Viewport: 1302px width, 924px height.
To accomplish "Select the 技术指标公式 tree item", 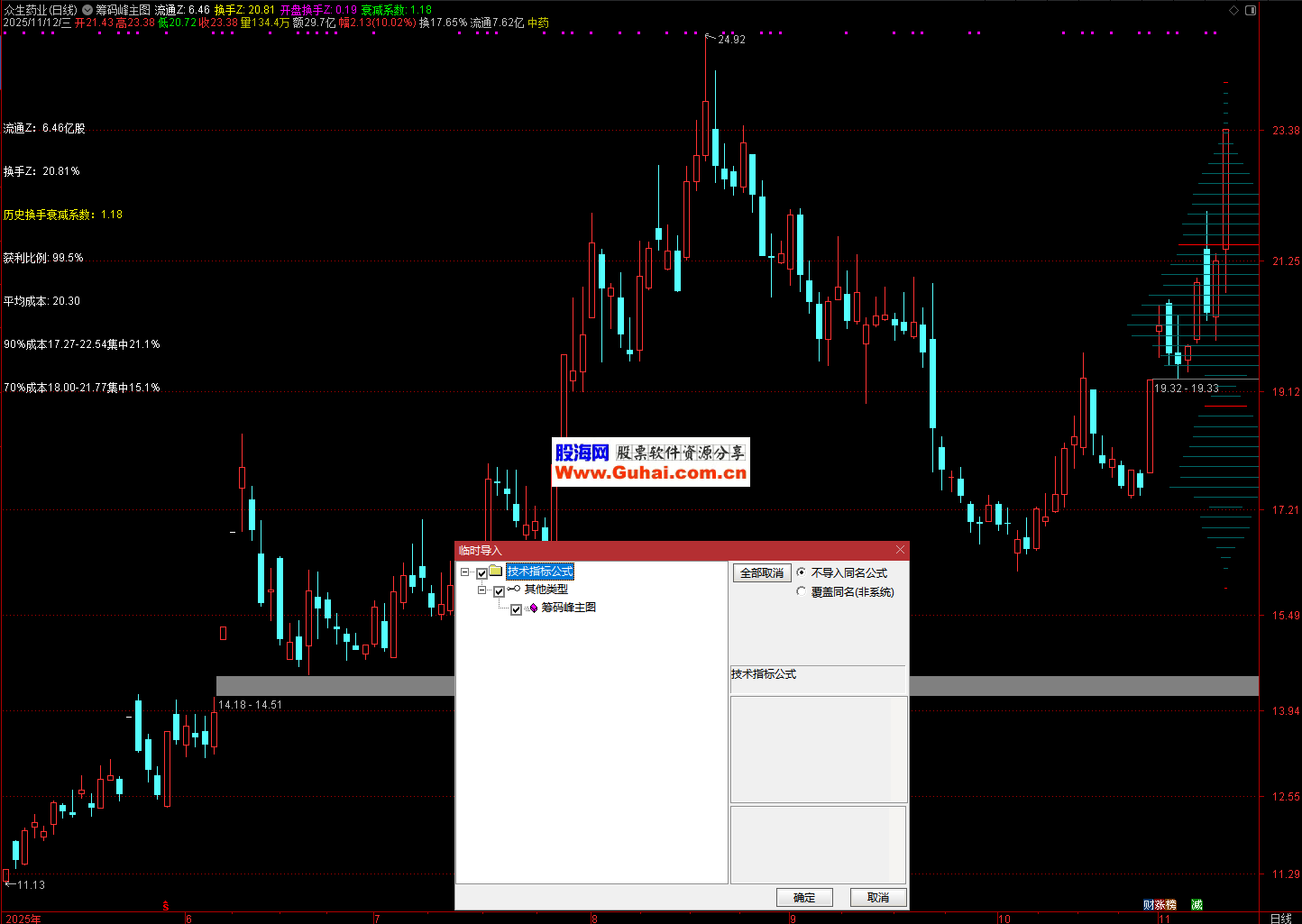I will tap(539, 572).
